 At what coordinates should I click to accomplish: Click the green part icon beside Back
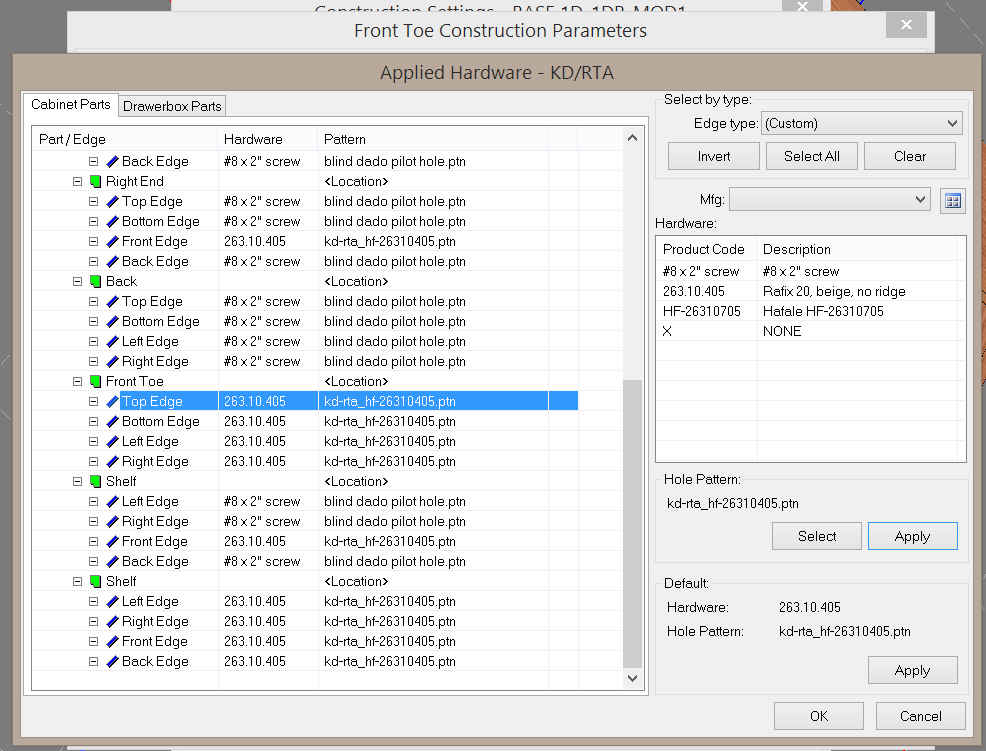click(x=95, y=282)
